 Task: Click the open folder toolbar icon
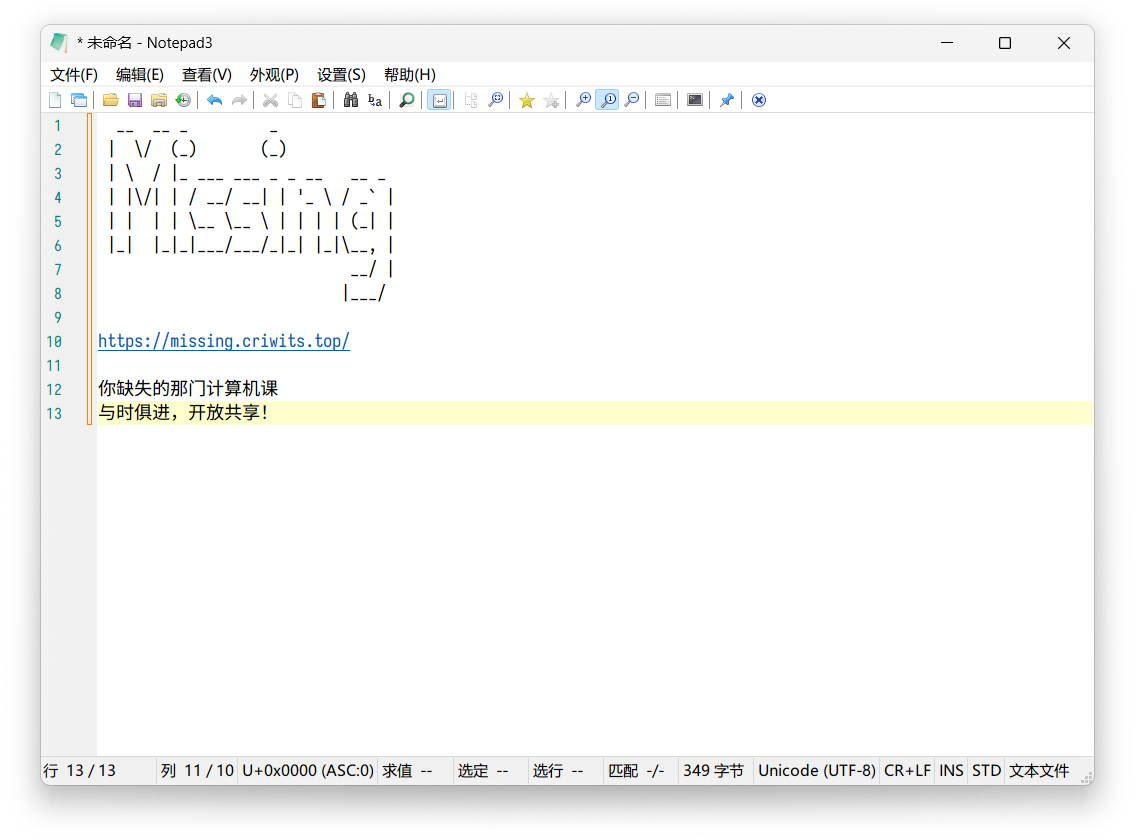111,100
